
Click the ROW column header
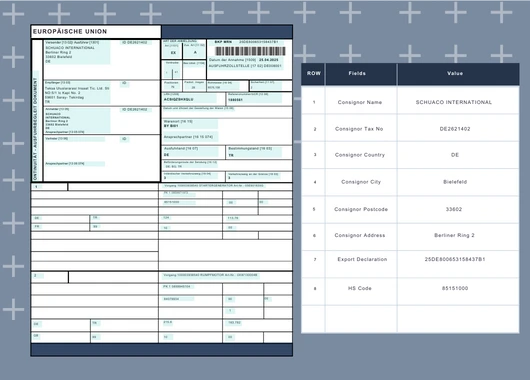313,73
